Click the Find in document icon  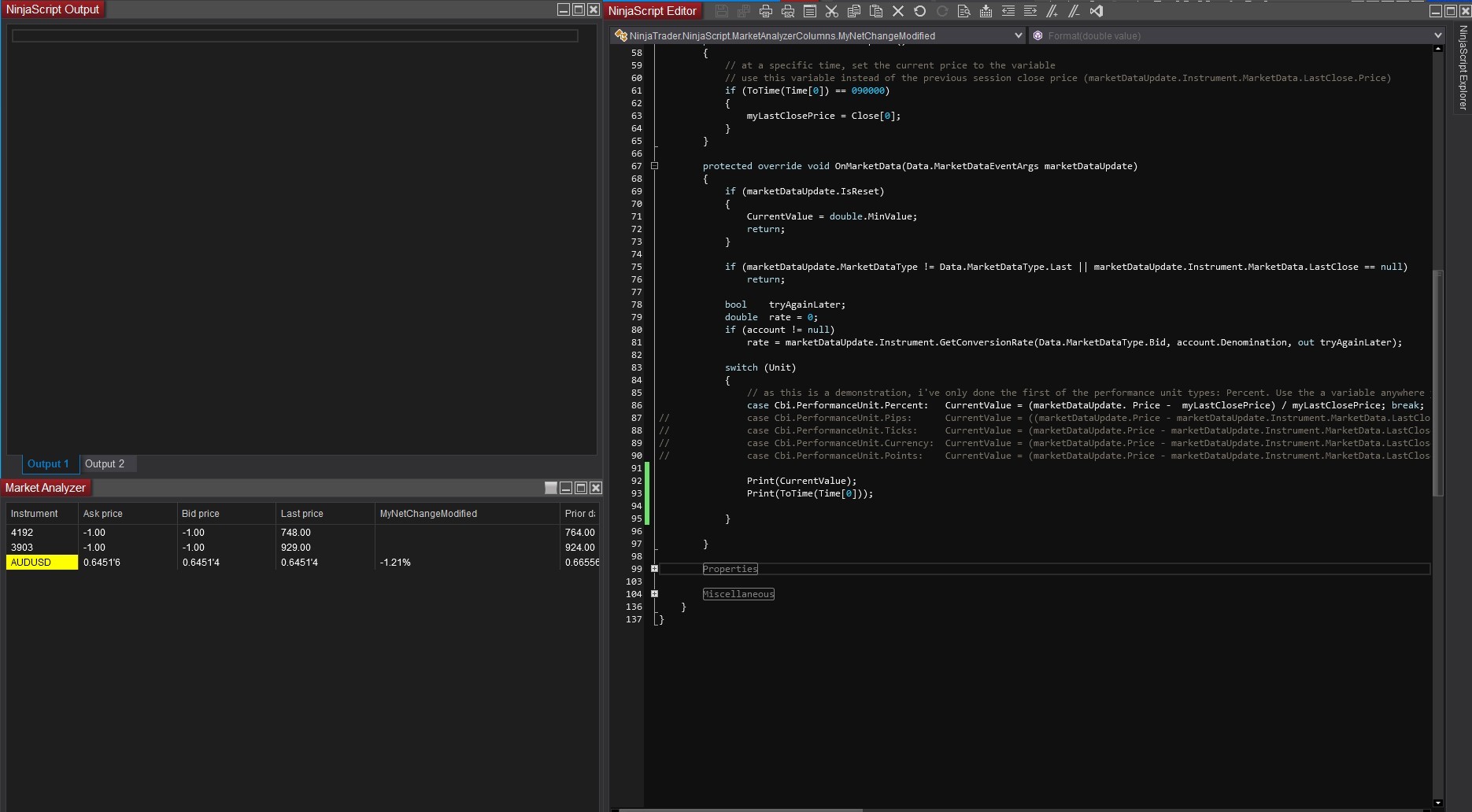coord(964,11)
